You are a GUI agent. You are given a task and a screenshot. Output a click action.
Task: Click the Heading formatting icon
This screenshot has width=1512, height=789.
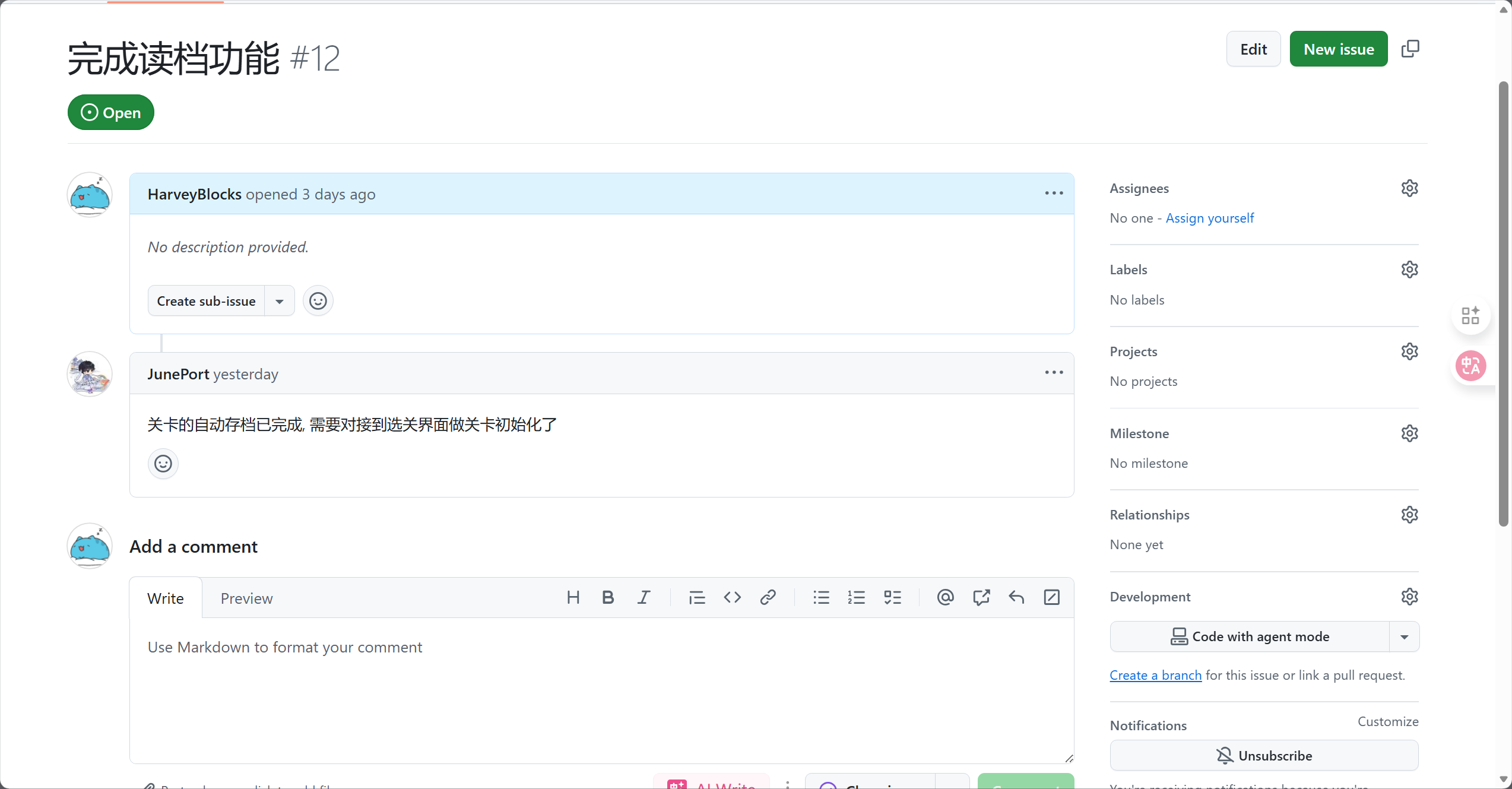[573, 597]
